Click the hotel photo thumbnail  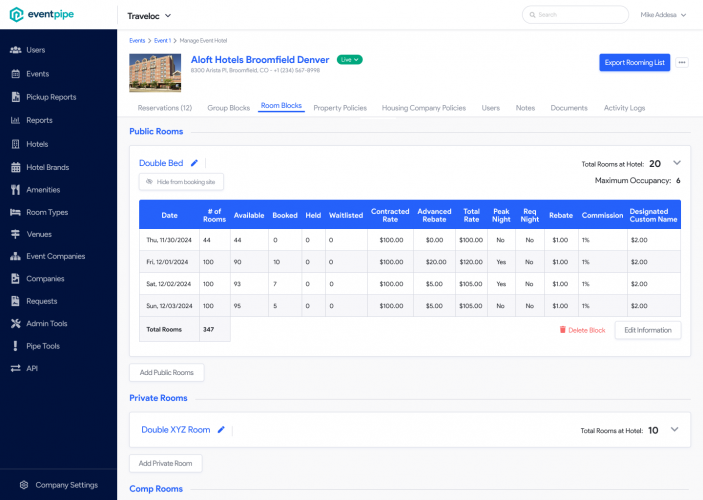(155, 73)
